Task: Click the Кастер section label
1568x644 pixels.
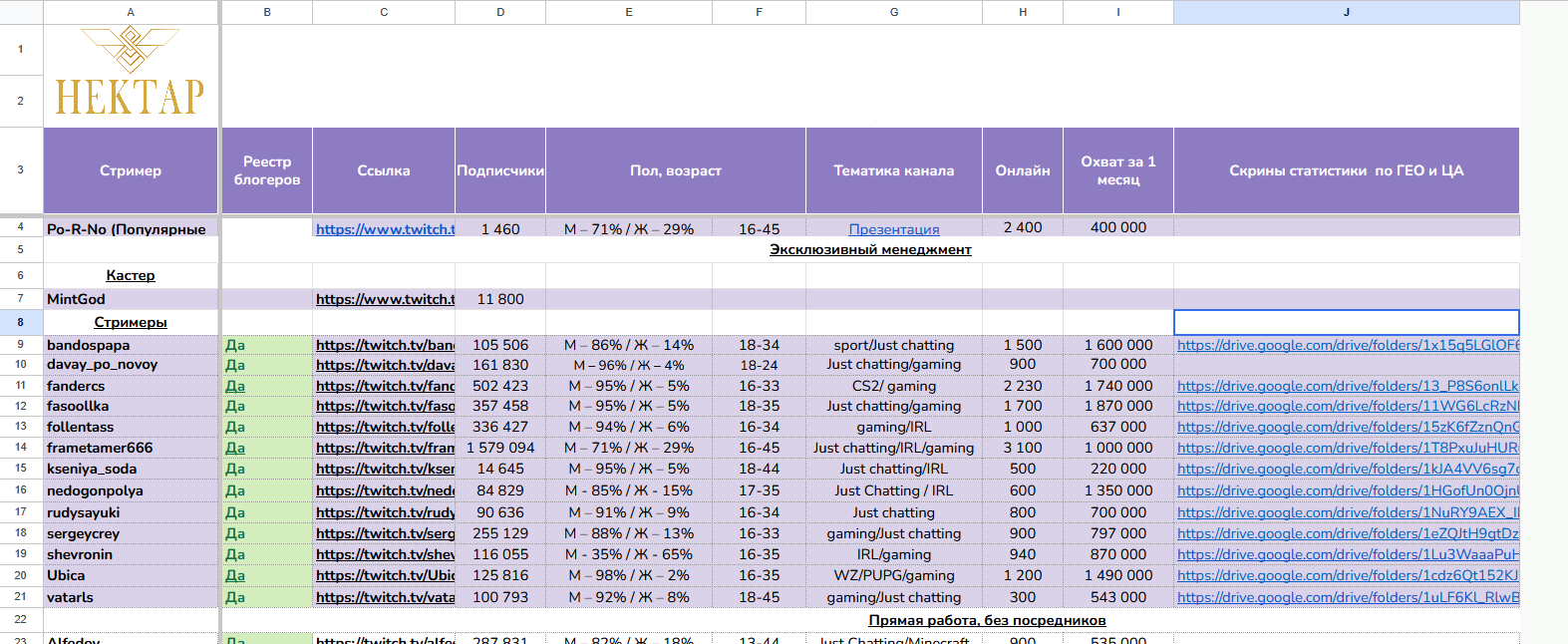Action: tap(131, 275)
